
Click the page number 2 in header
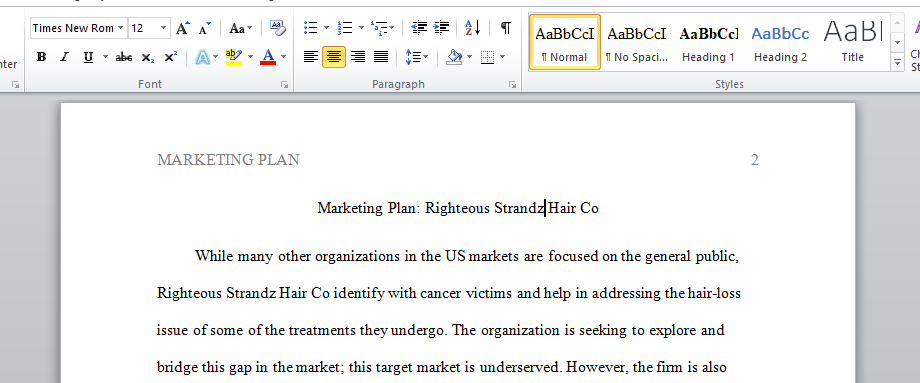[755, 160]
